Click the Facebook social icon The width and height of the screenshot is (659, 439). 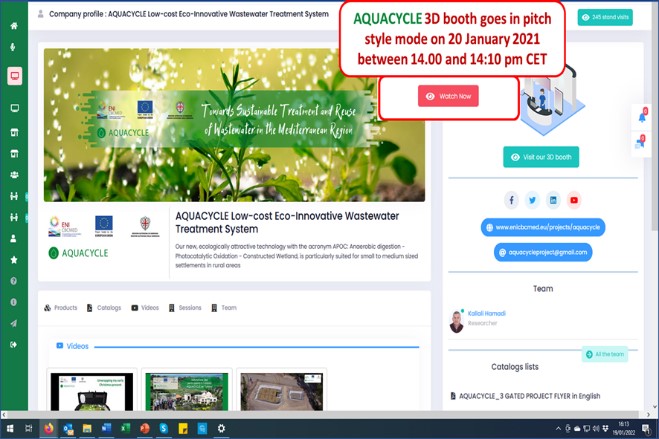click(511, 200)
